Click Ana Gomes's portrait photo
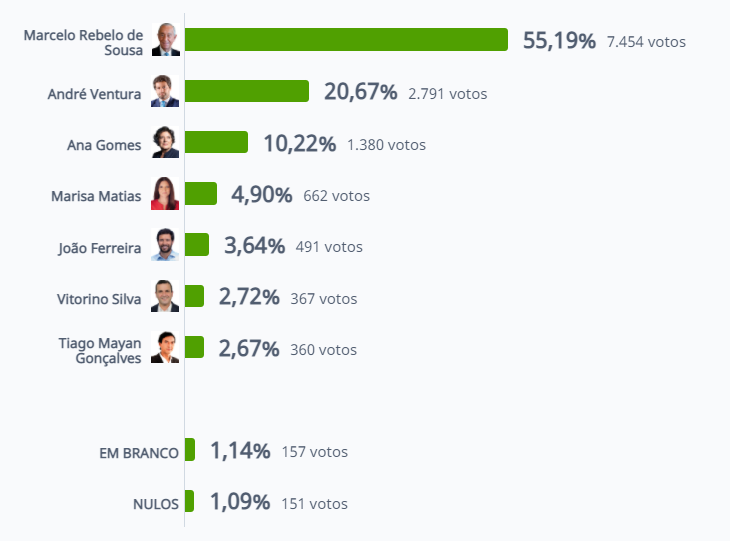The height and width of the screenshot is (543, 730). click(165, 142)
